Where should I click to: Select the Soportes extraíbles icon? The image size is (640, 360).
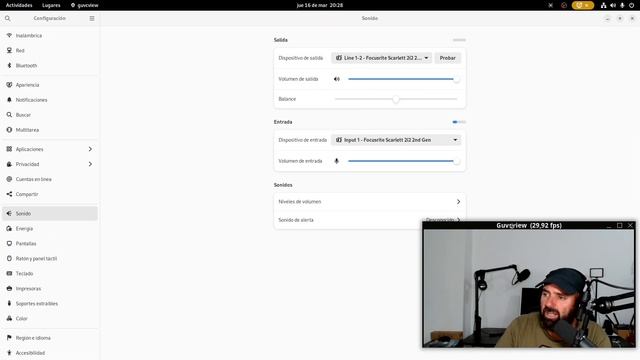tap(9, 304)
